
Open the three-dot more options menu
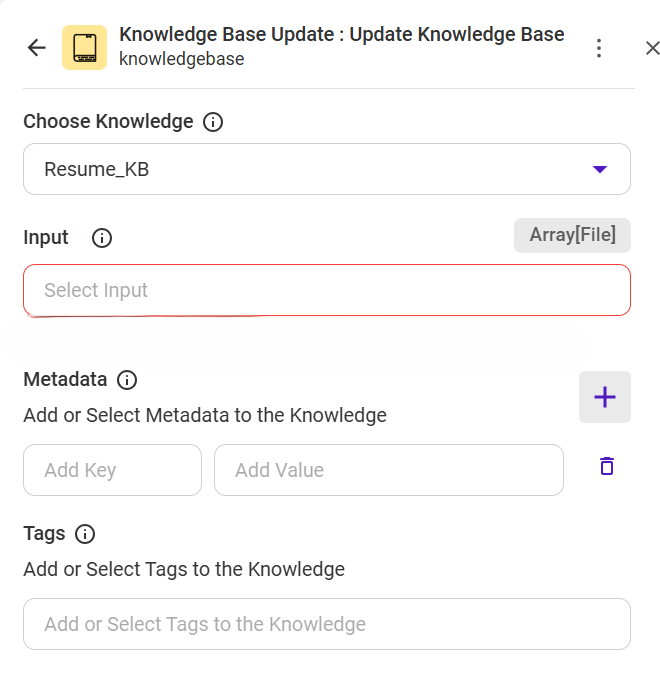click(x=598, y=47)
